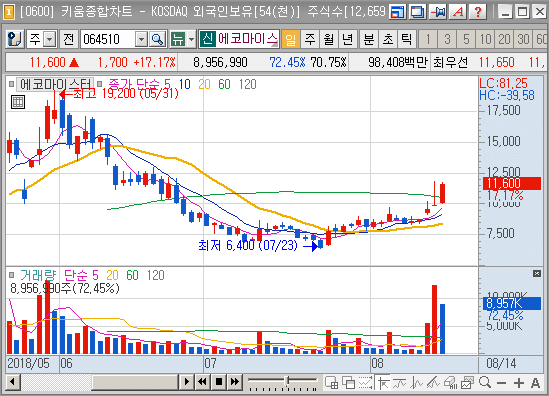The height and width of the screenshot is (396, 549).
Task: Click the interval 10 button
Action: 485,39
